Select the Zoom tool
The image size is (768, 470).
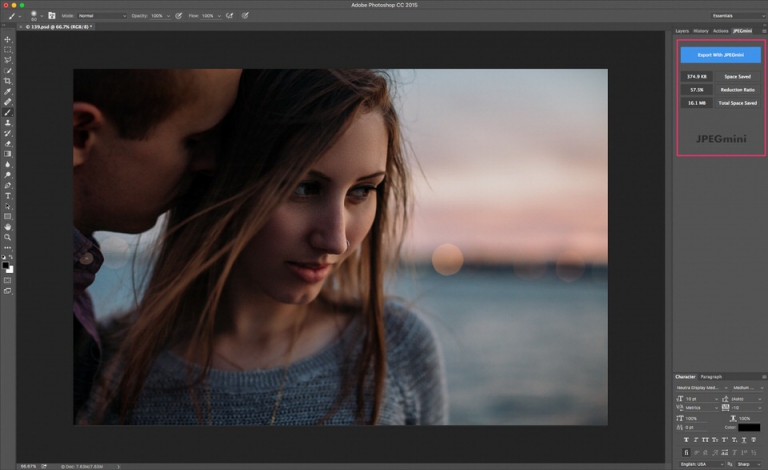coord(7,237)
